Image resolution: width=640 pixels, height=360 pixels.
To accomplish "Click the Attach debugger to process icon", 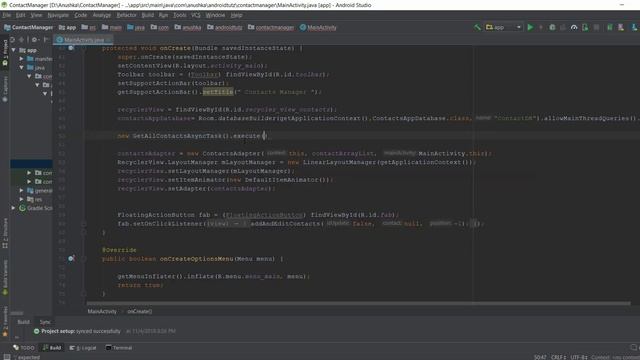I will pos(585,27).
